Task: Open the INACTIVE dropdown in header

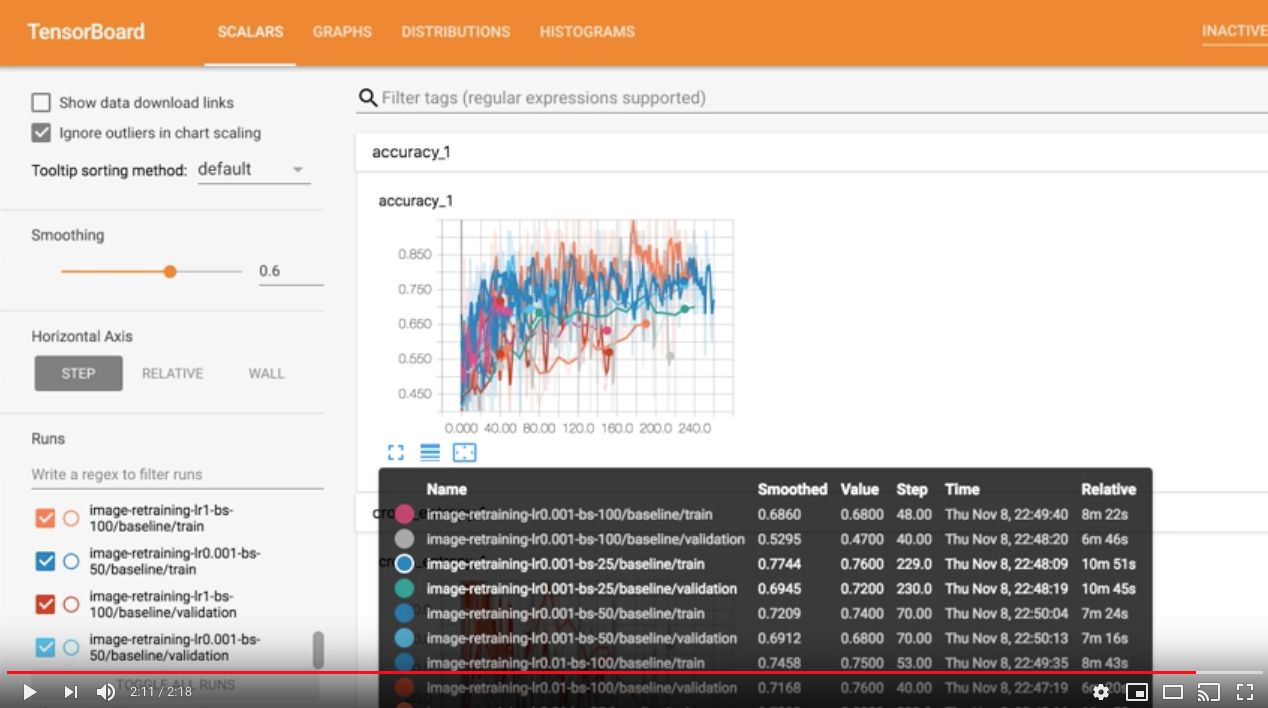Action: pyautogui.click(x=1235, y=31)
